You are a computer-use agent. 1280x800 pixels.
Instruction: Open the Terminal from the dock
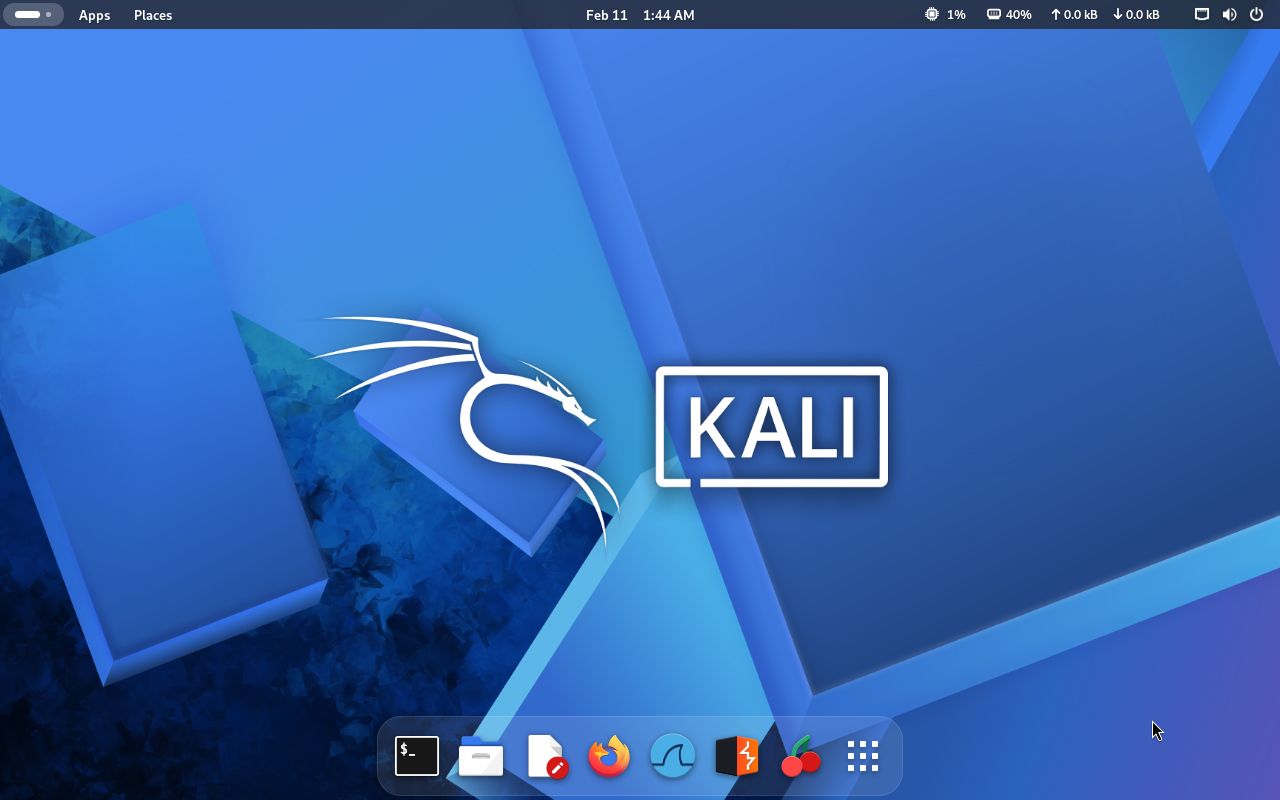(x=417, y=756)
